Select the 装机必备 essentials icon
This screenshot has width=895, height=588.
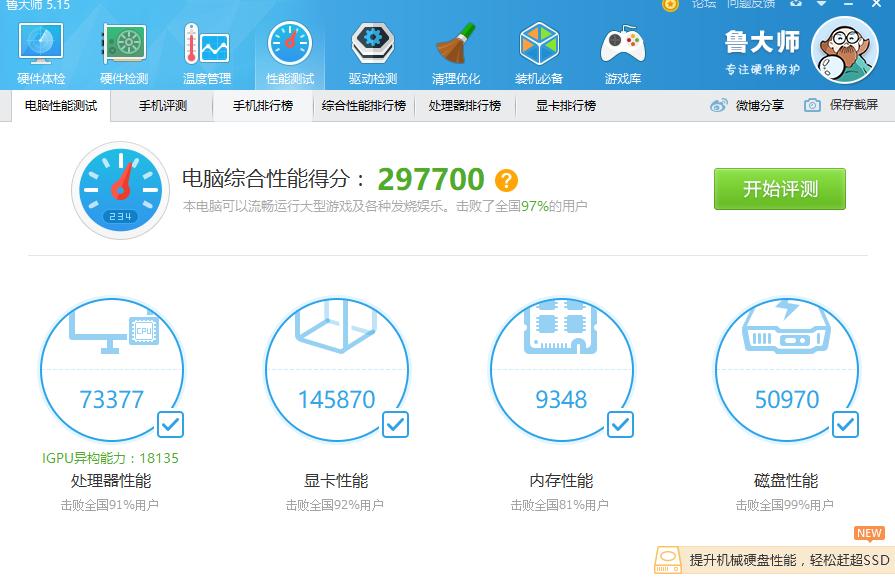coord(539,48)
